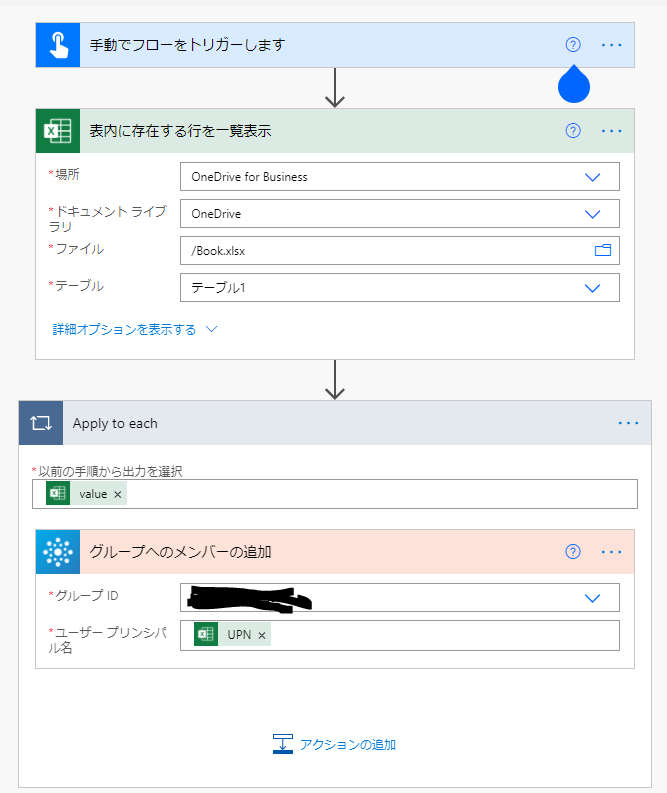Click the Azure AD icon on グループへのメンバーの追加
Viewport: 667px width, 793px height.
coord(58,552)
